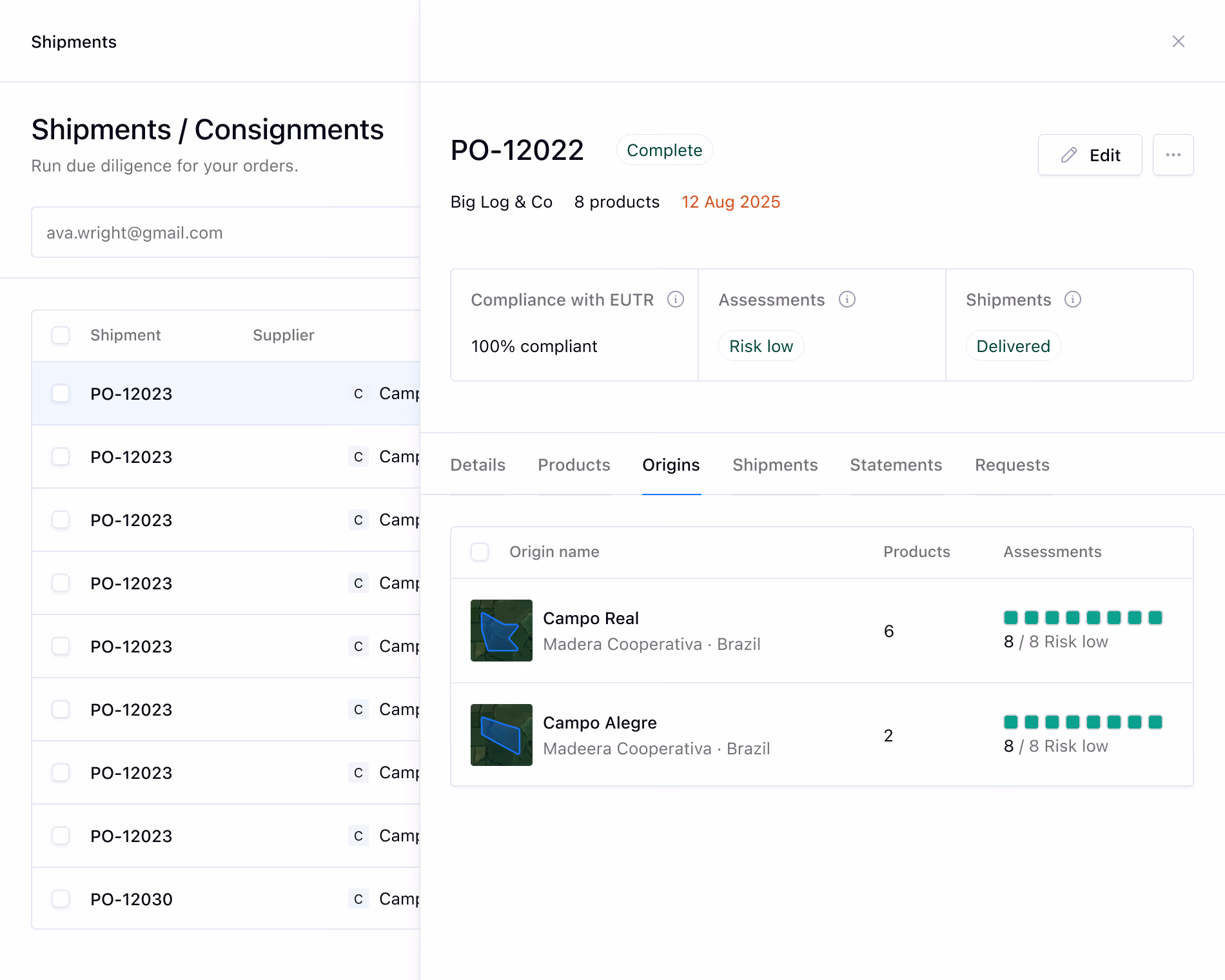Click the Delivered status badge
The height and width of the screenshot is (980, 1225).
[x=1014, y=346]
